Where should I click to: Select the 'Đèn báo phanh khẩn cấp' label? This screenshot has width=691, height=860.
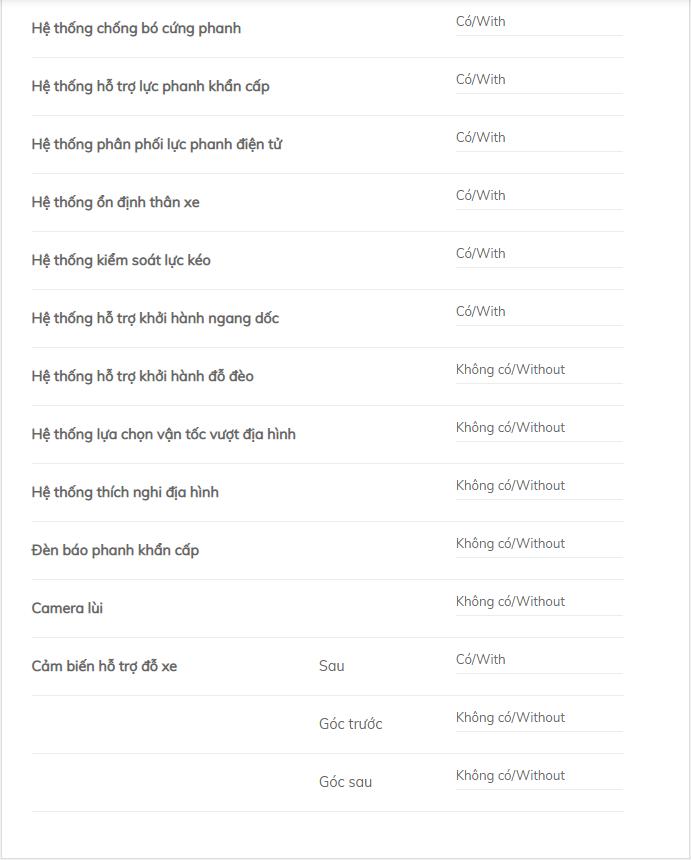click(115, 550)
